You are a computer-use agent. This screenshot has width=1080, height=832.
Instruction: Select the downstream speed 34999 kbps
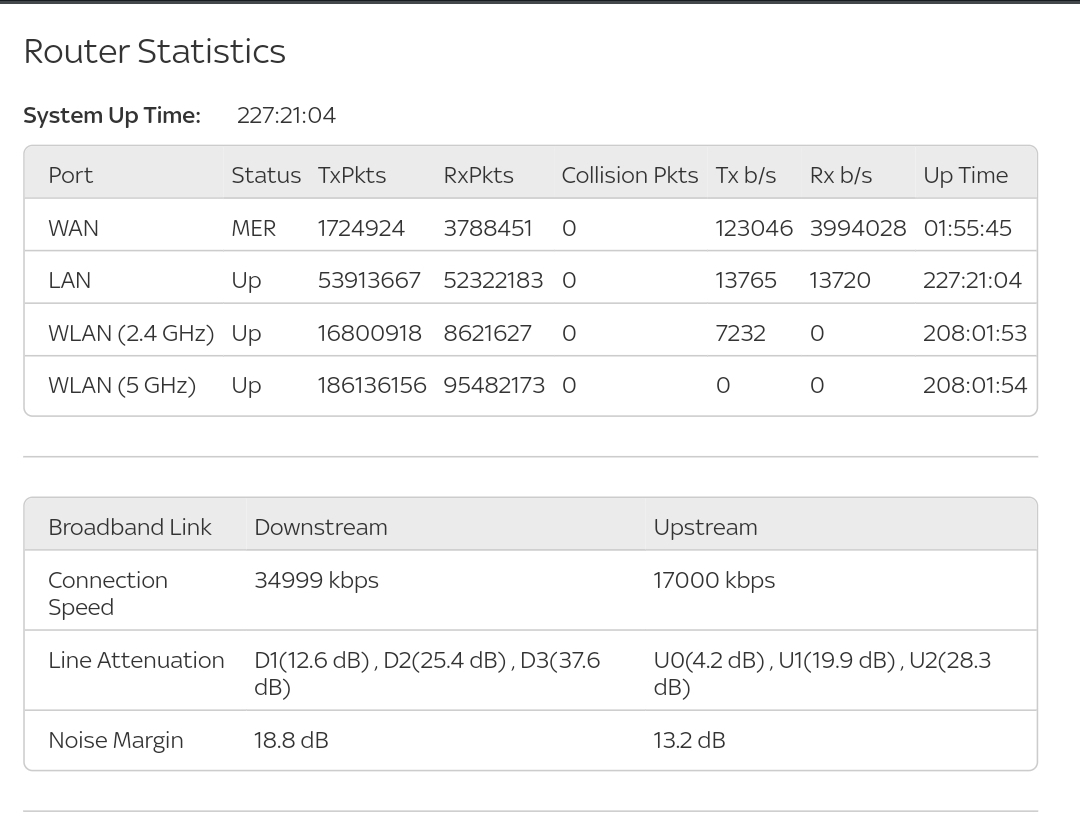coord(316,581)
